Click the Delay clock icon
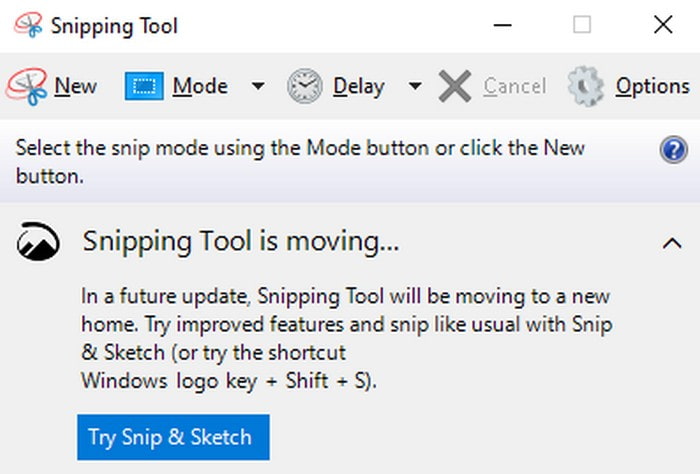Viewport: 700px width, 474px height. [x=304, y=86]
